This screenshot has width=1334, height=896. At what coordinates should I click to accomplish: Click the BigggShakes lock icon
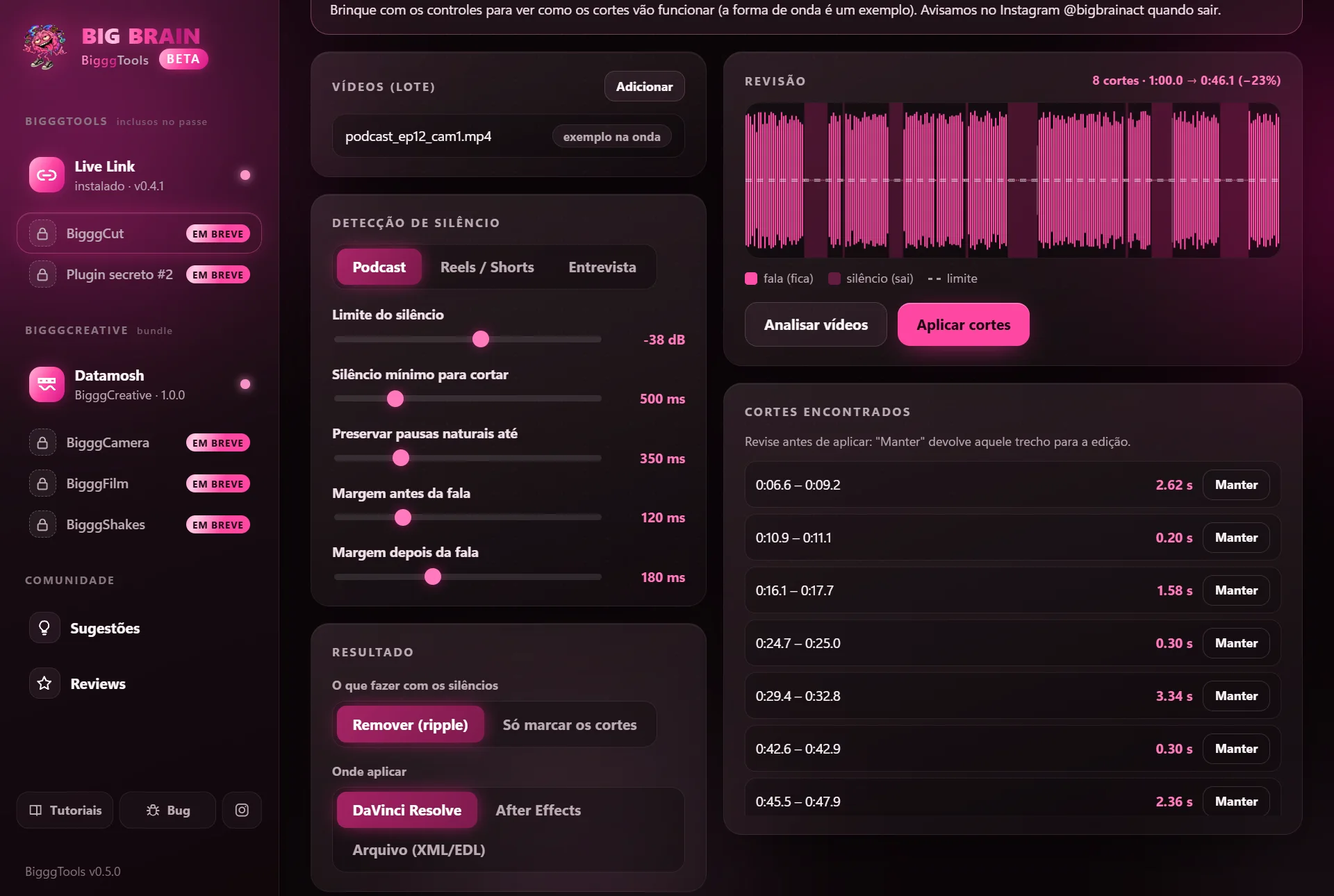pyautogui.click(x=42, y=524)
